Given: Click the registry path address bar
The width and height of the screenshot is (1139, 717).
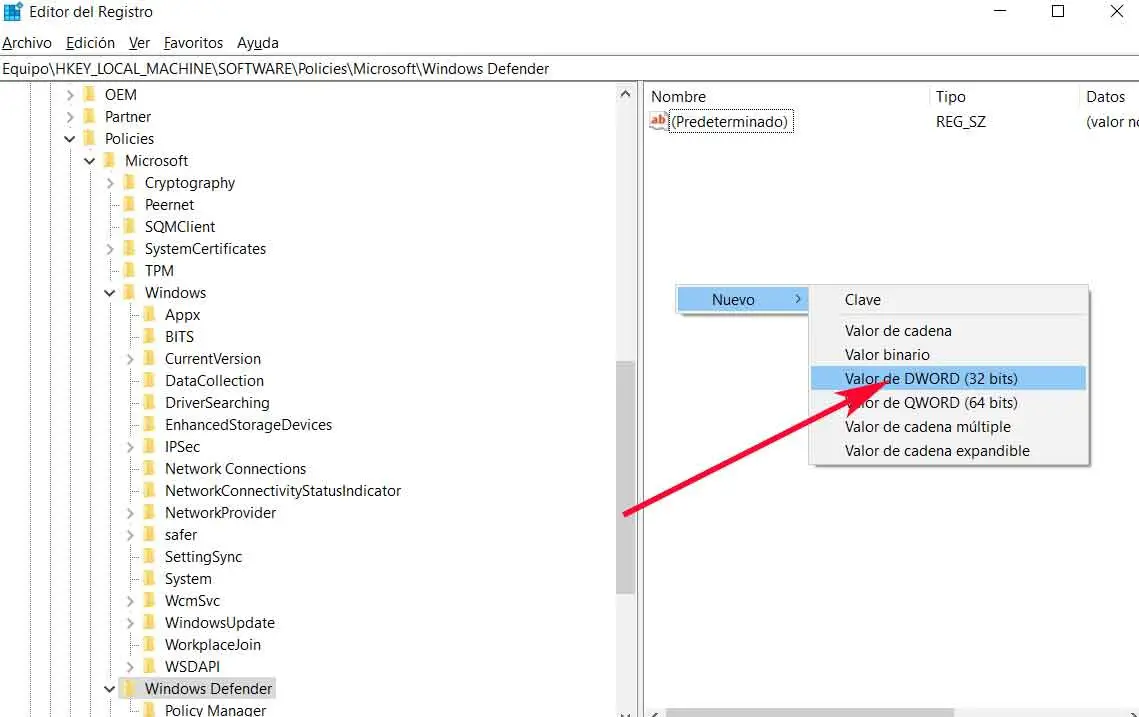Looking at the screenshot, I should point(570,69).
